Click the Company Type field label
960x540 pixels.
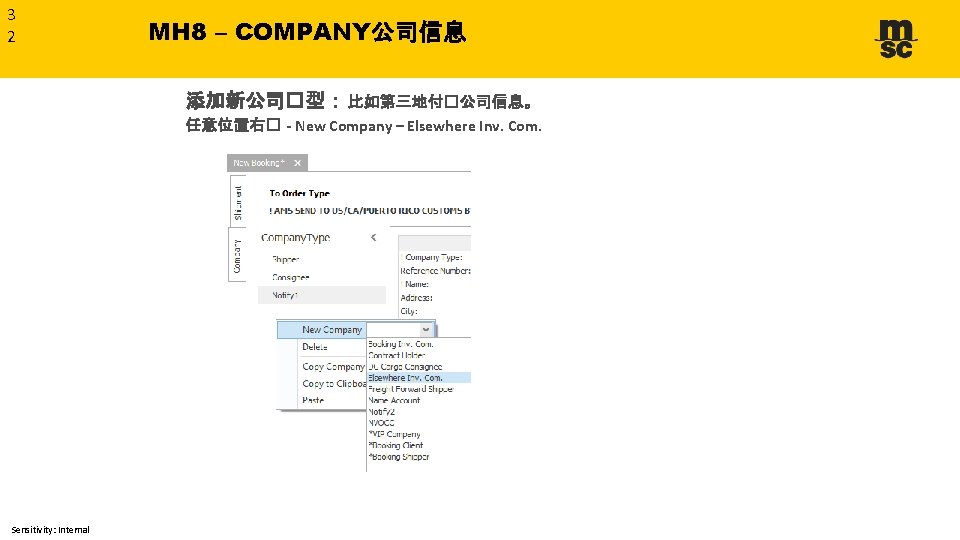433,257
